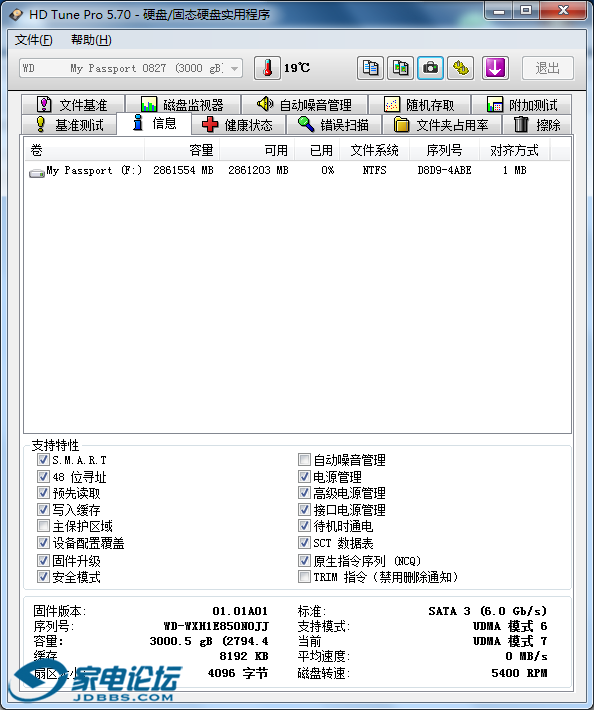This screenshot has height=710, width=594.
Task: Close the HD Tune Pro window
Action: (x=564, y=11)
